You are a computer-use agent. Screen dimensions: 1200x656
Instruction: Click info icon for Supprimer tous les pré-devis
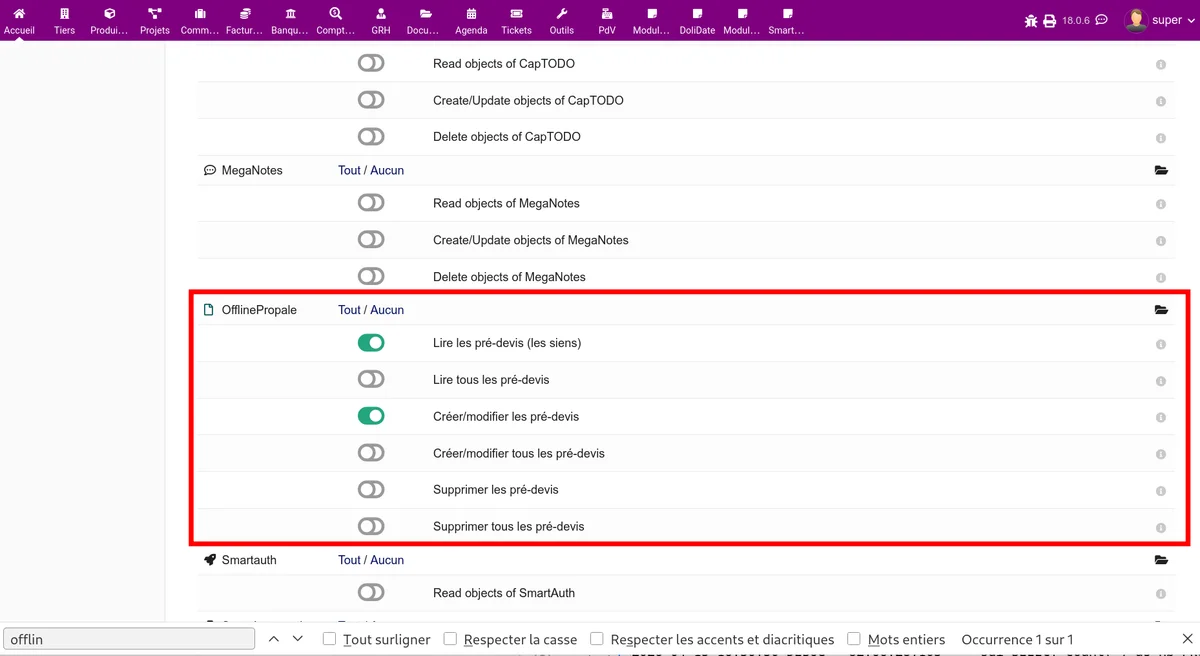(x=1161, y=528)
